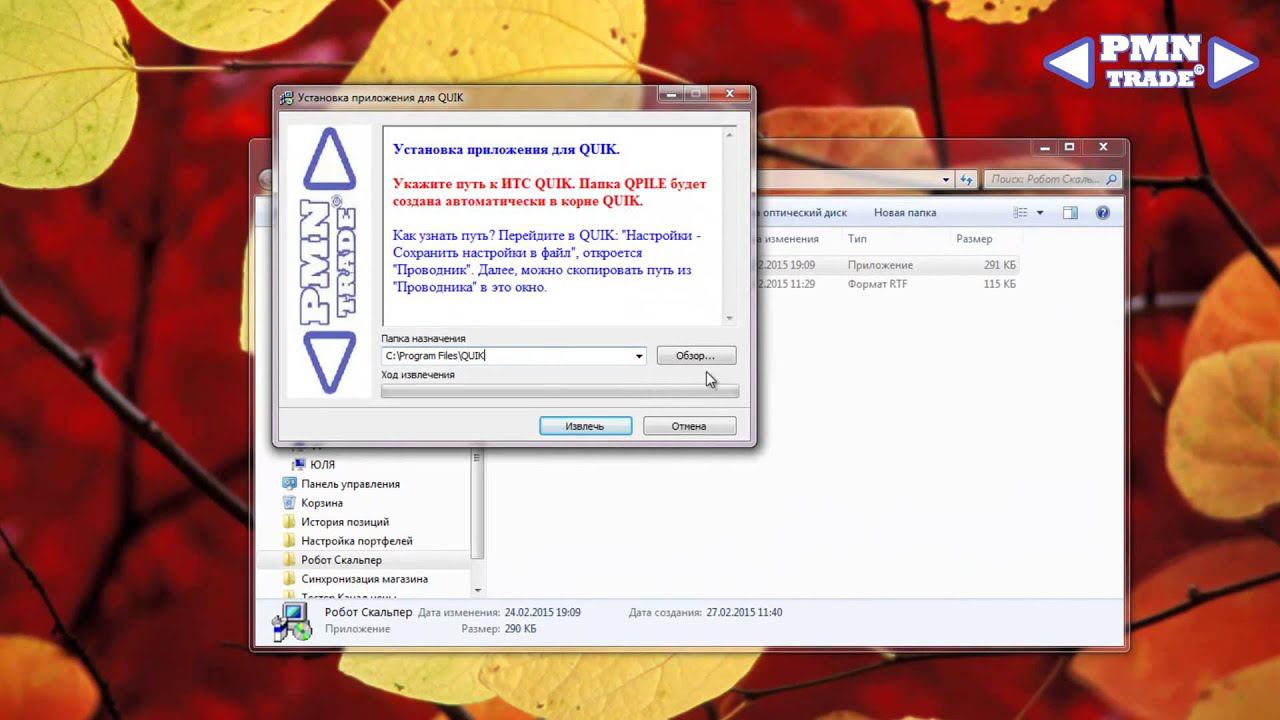
Task: Open Синхронизация магазина folder in navigation tree
Action: pyautogui.click(x=364, y=579)
